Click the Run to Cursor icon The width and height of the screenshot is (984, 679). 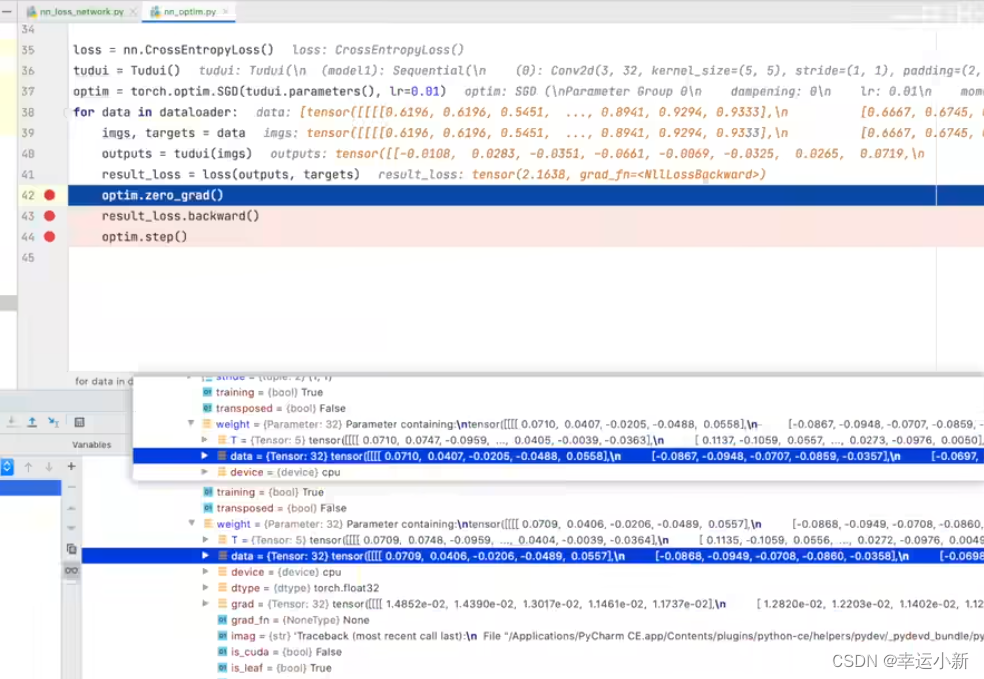53,422
